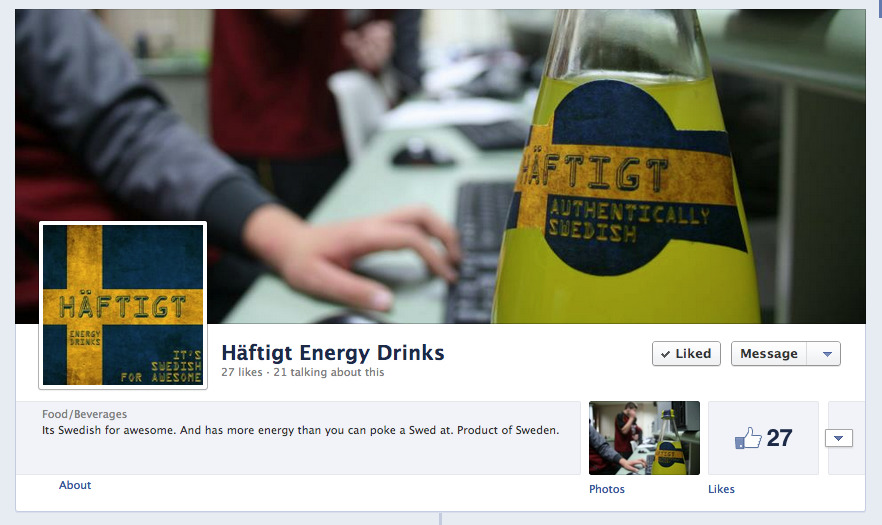
Task: Click the Food/Beverages category label
Action: (84, 414)
